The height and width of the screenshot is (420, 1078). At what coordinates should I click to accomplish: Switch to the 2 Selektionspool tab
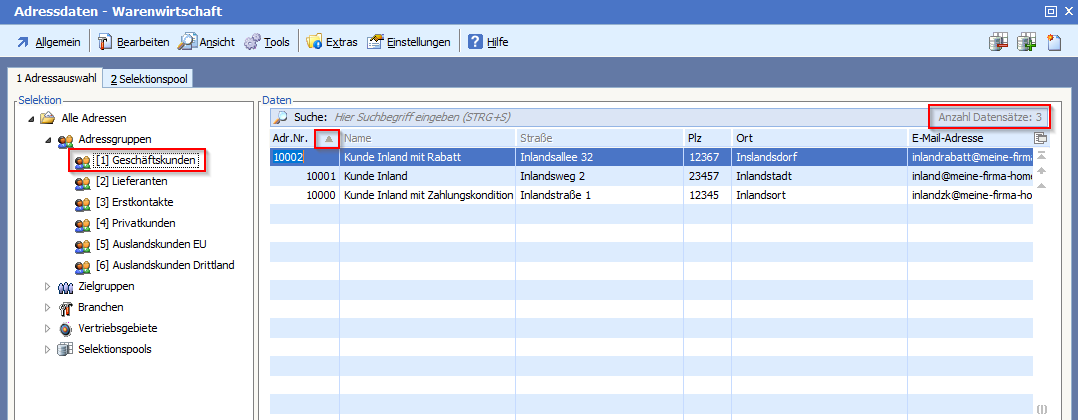(149, 79)
